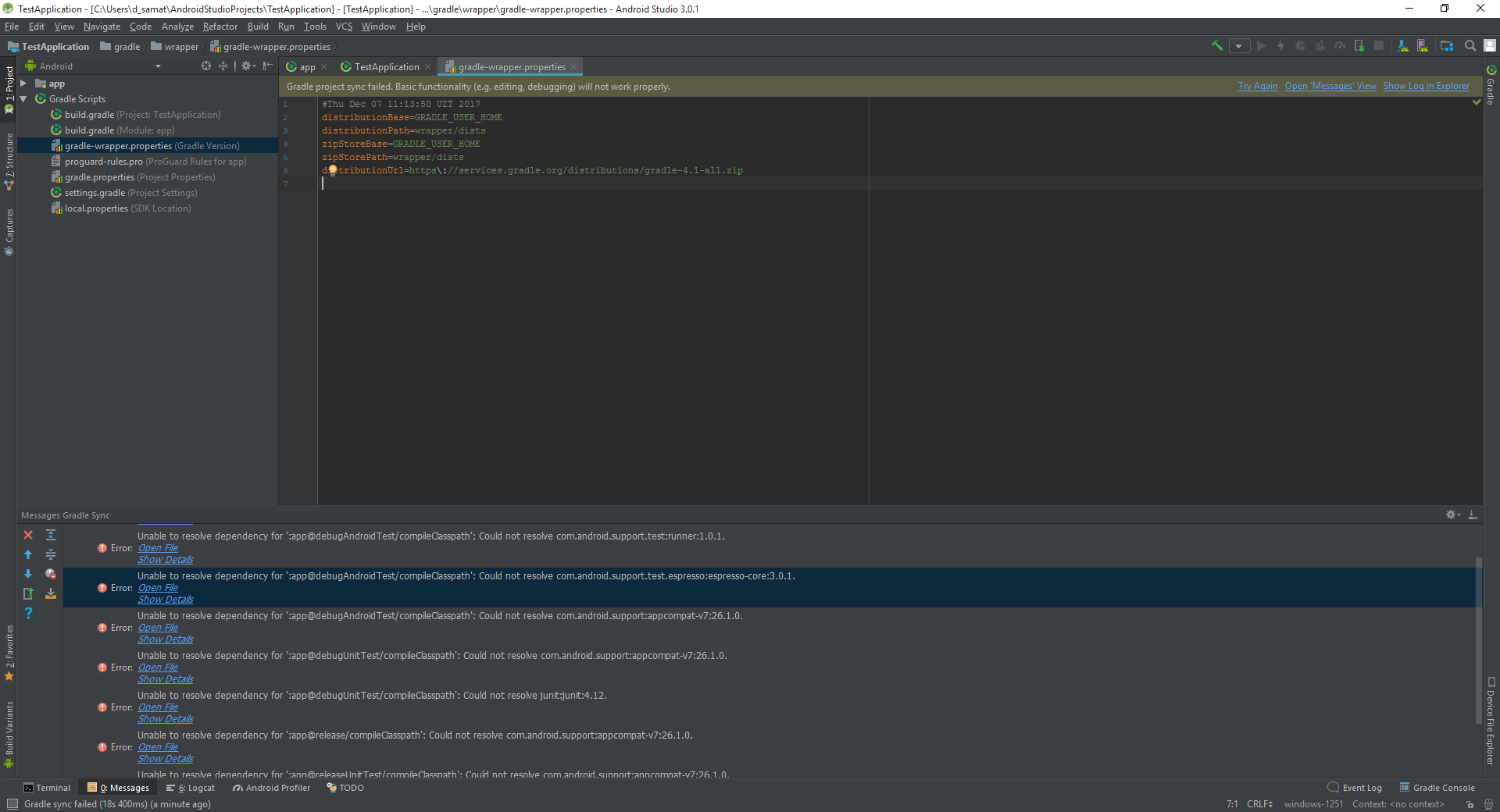Screen dimensions: 1500x812
Task: Close the gradle-wrapper.properties editor tab
Action: [x=574, y=67]
